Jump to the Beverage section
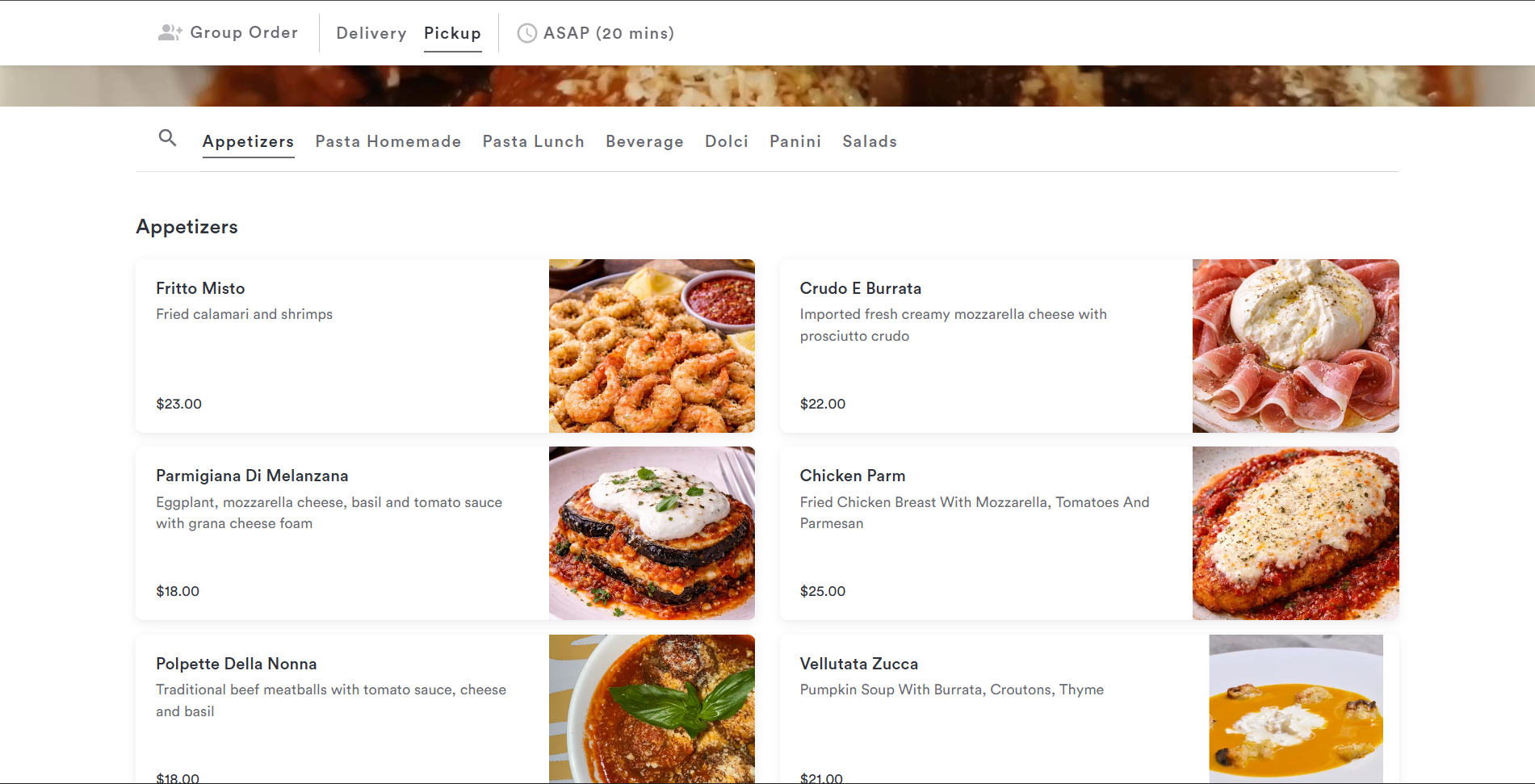Image resolution: width=1535 pixels, height=784 pixels. 644,141
